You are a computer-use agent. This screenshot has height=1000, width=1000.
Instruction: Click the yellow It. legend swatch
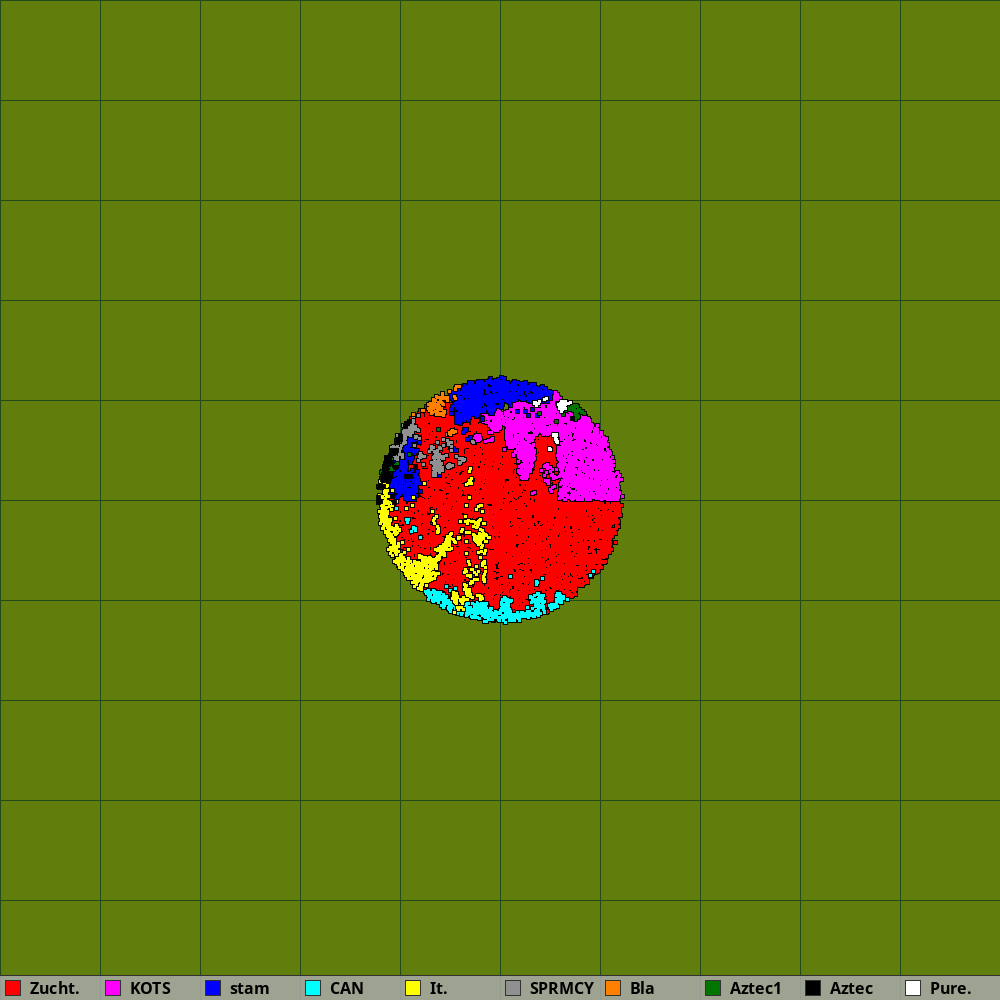(413, 988)
